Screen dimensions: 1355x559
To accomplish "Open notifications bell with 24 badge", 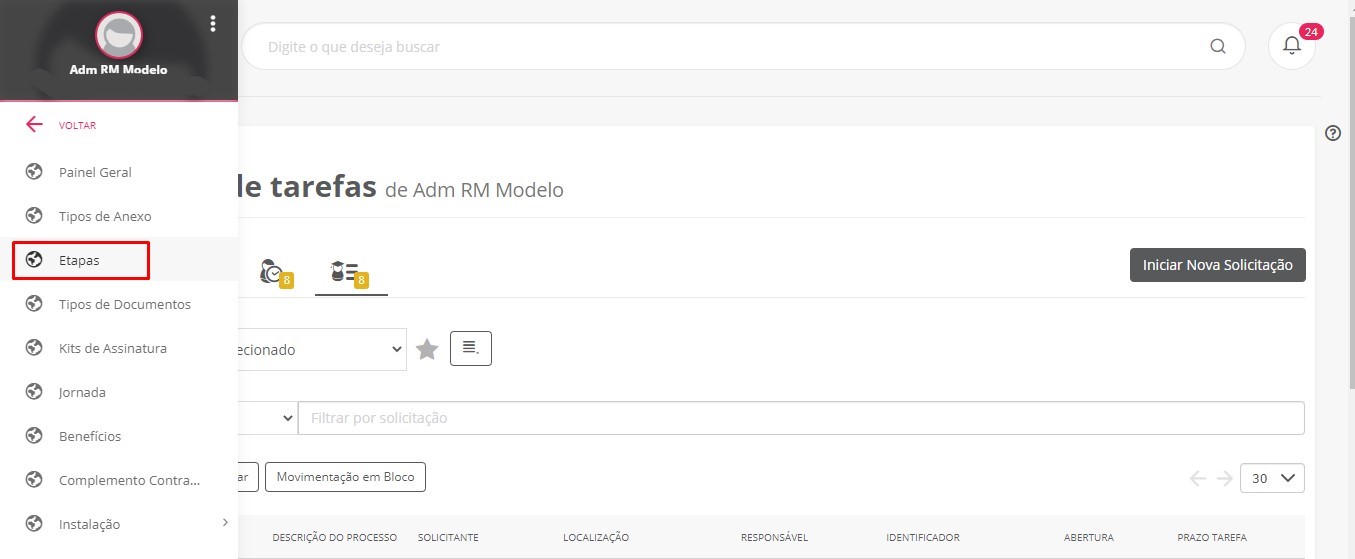I will tap(1292, 46).
